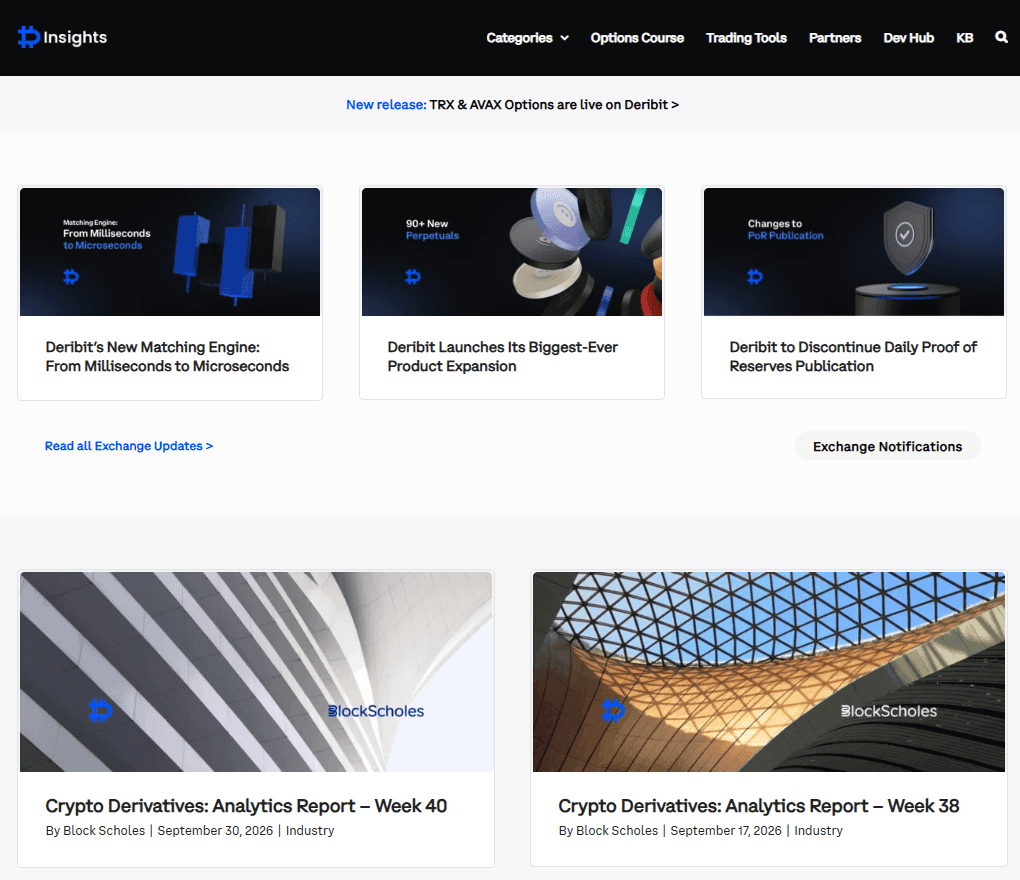
Task: Click the Deribit Insights logo
Action: pos(62,37)
